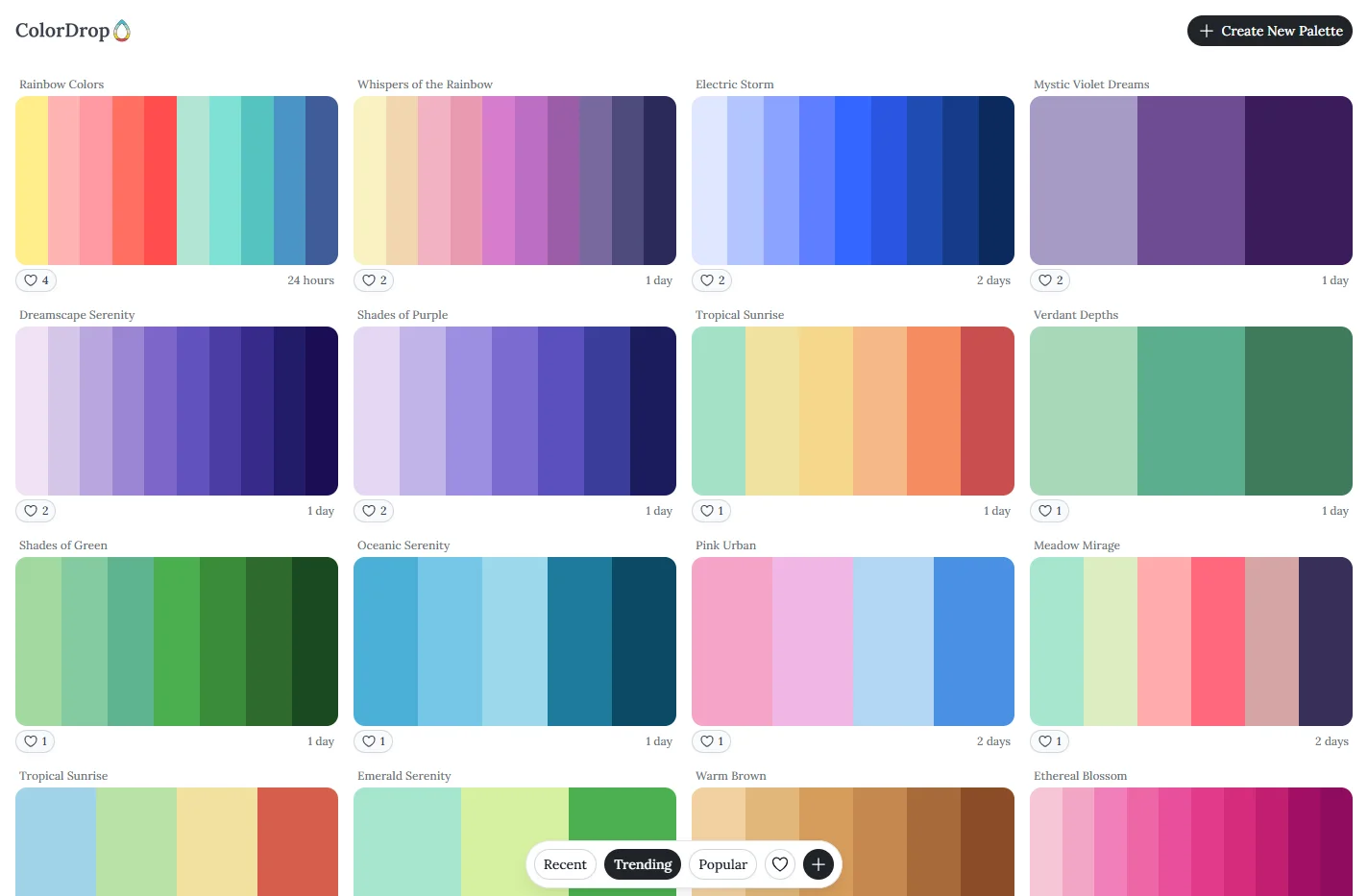Click the ColorDrop logo
The width and height of the screenshot is (1368, 896).
click(73, 31)
